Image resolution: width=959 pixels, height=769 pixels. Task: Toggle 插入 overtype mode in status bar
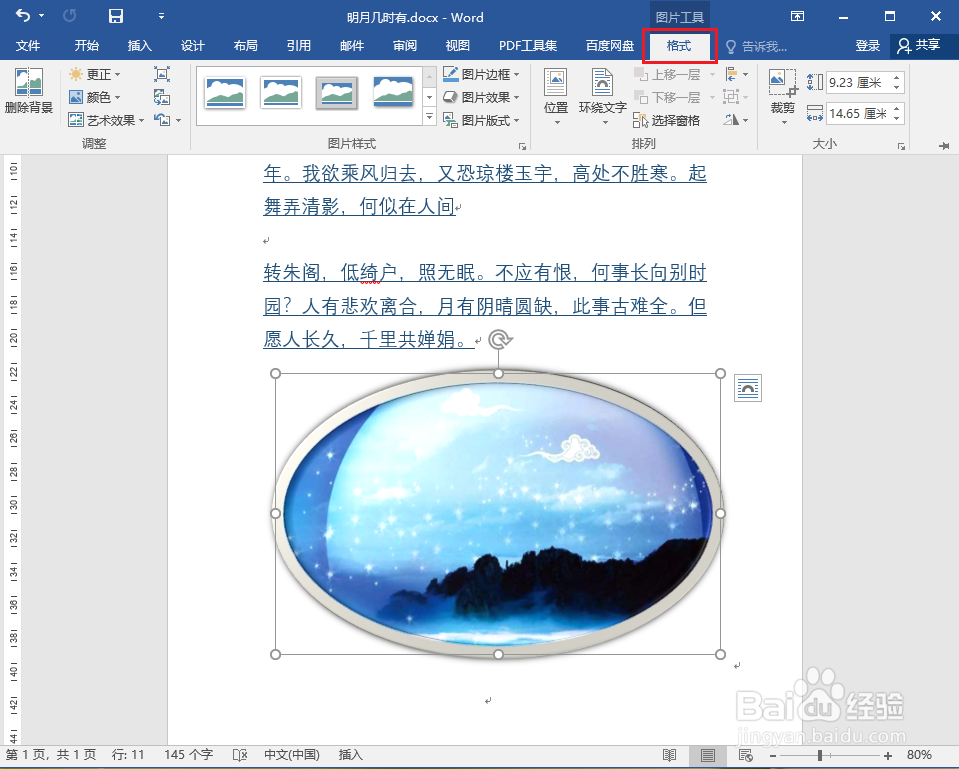pos(350,755)
